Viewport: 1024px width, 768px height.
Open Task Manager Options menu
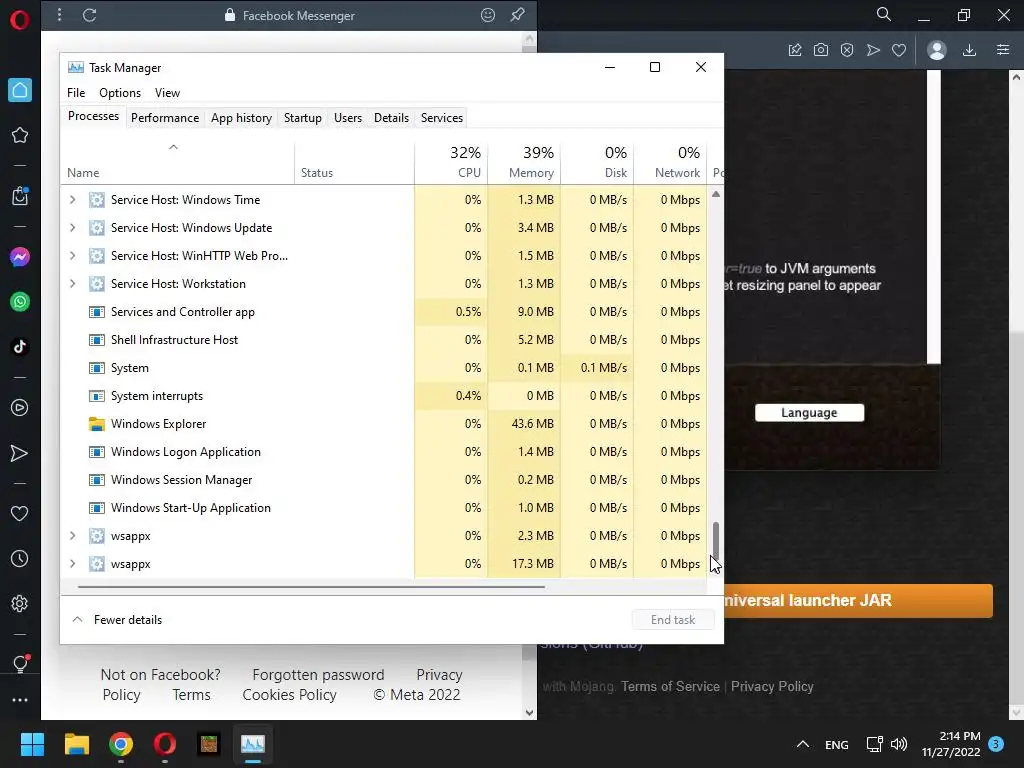point(120,93)
